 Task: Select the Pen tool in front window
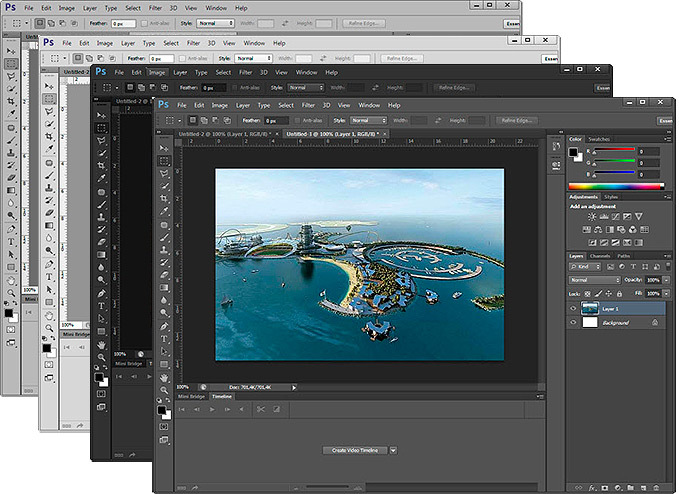164,326
